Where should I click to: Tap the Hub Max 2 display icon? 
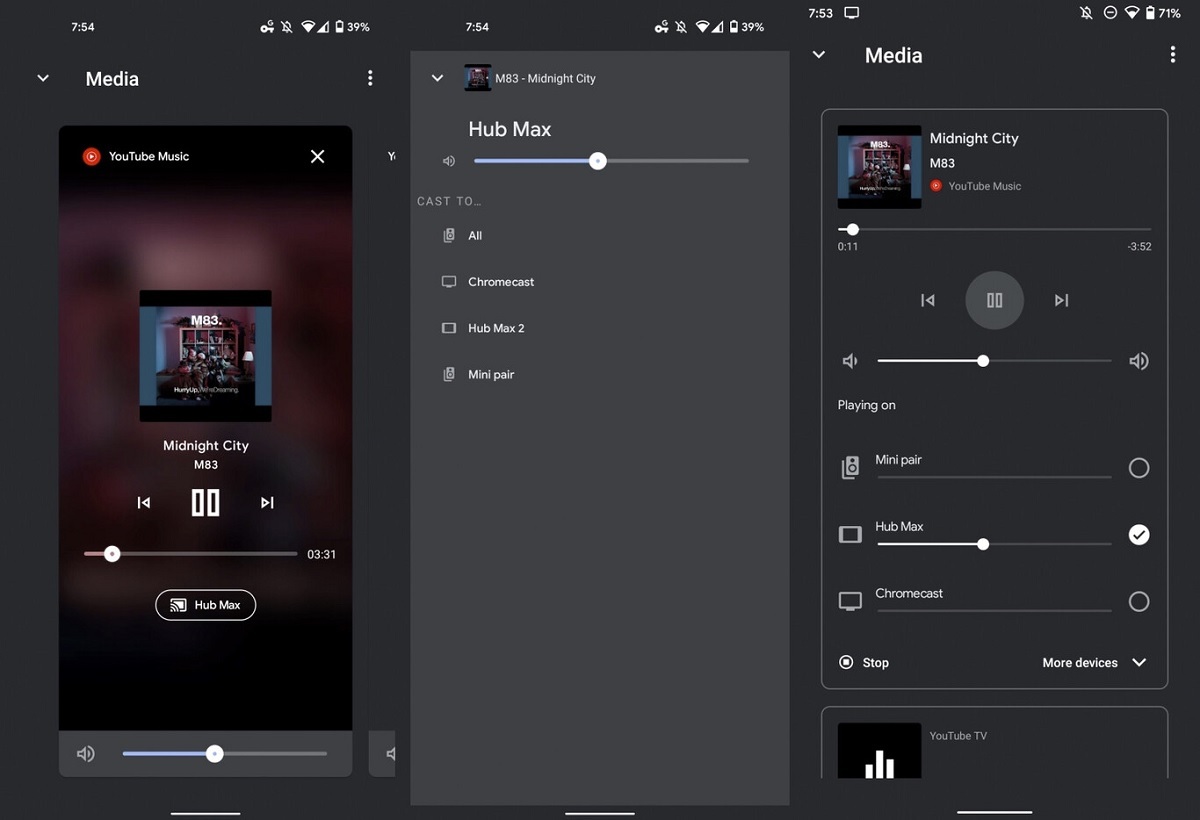(449, 328)
